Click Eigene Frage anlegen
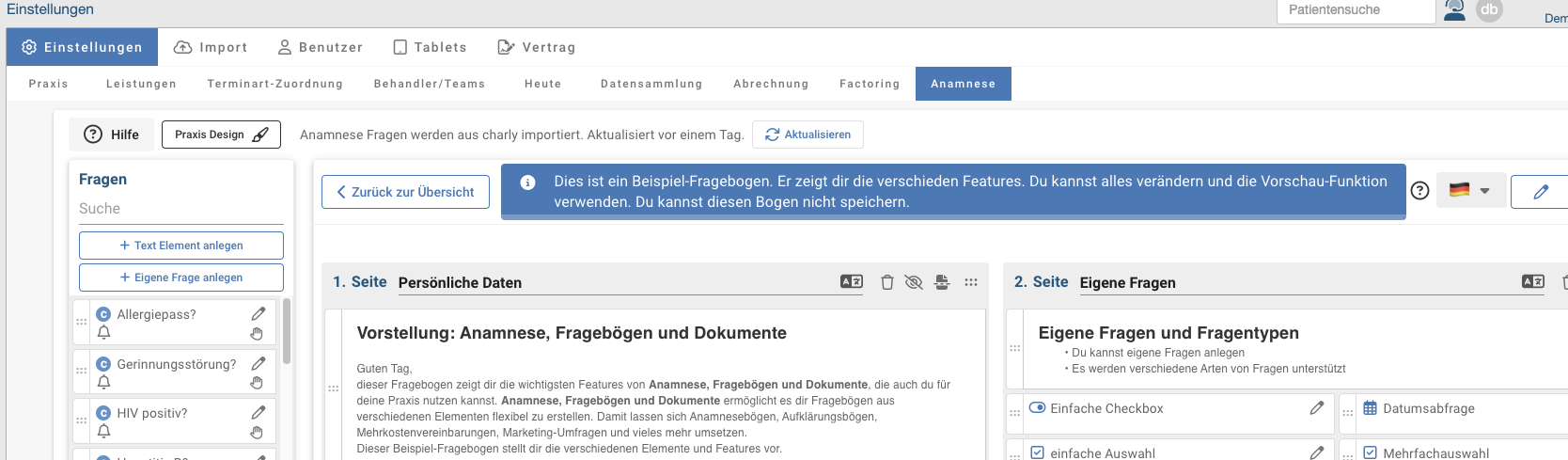1568x460 pixels. [x=181, y=278]
